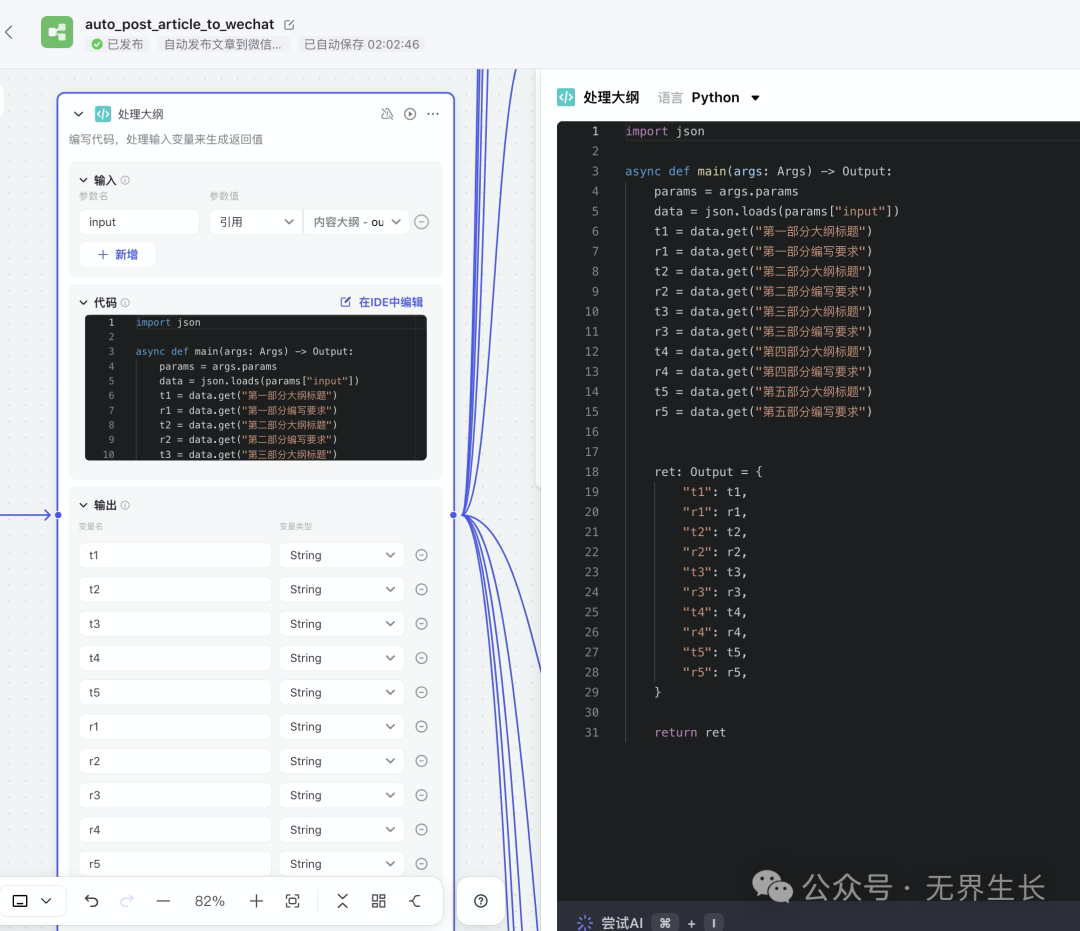
Task: Open the Python language dropdown
Action: pos(725,98)
